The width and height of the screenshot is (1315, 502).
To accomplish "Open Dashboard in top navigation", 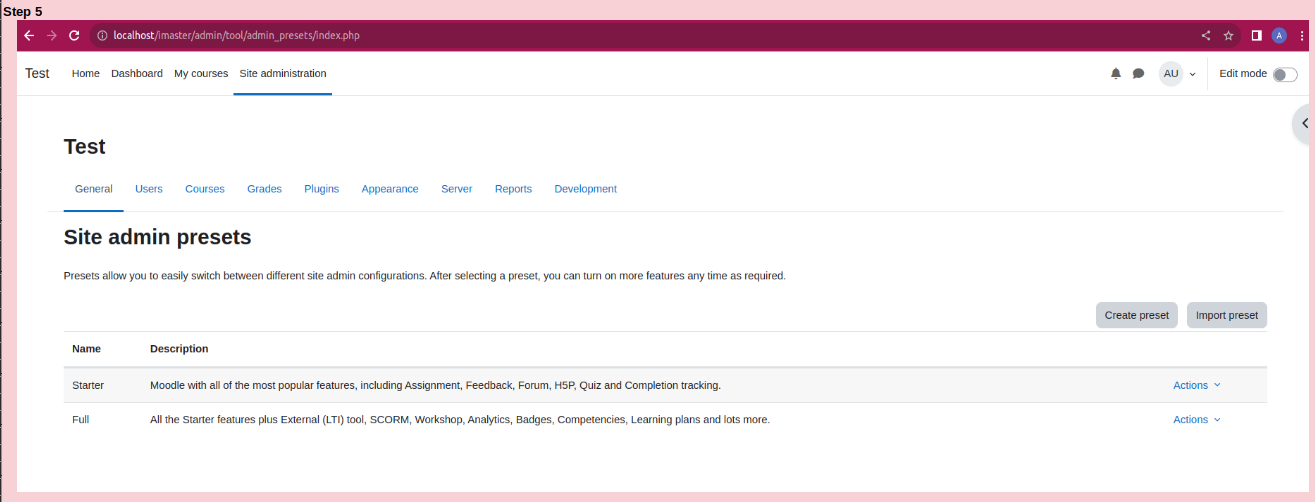I will coord(137,73).
